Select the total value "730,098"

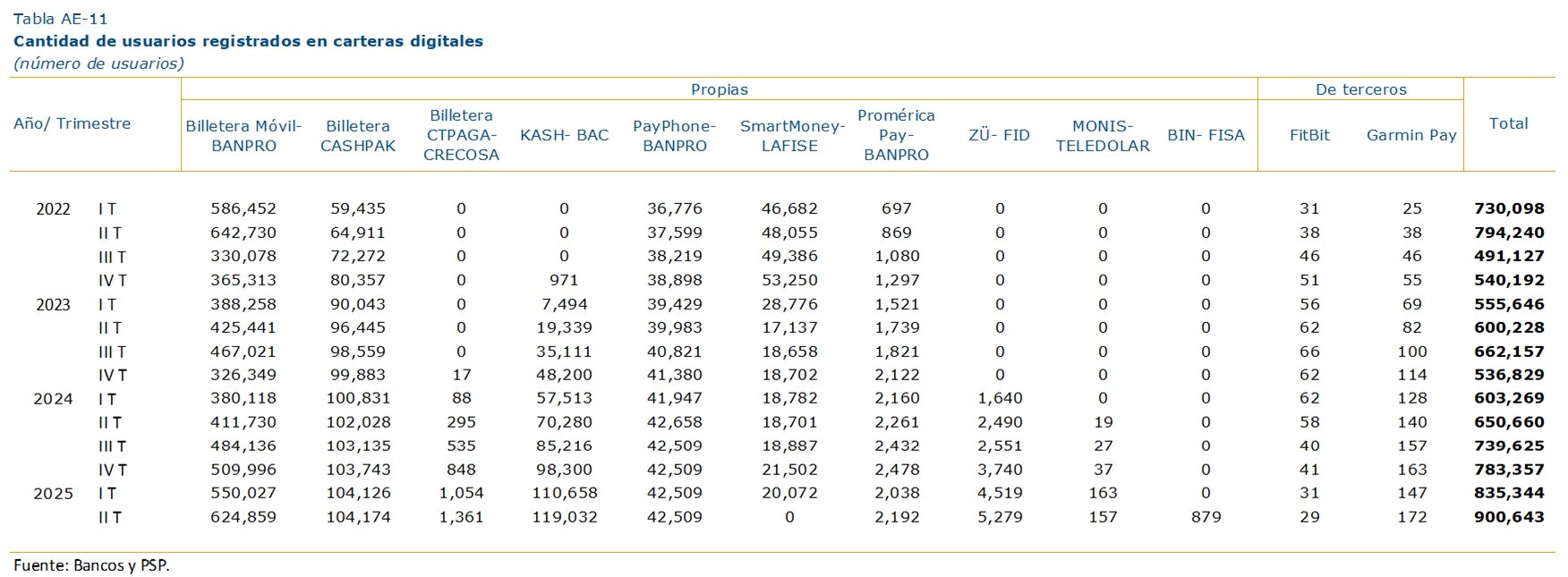(x=1509, y=208)
